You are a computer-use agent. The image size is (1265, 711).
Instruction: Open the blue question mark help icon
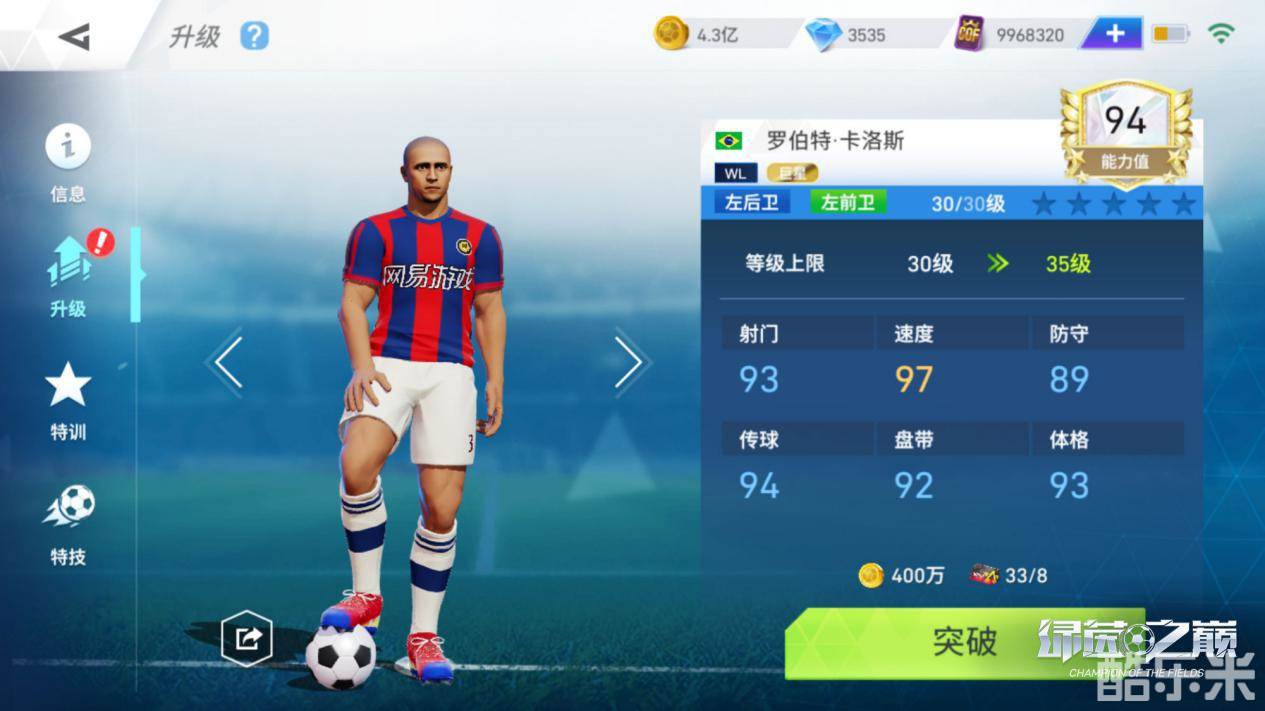pyautogui.click(x=255, y=36)
